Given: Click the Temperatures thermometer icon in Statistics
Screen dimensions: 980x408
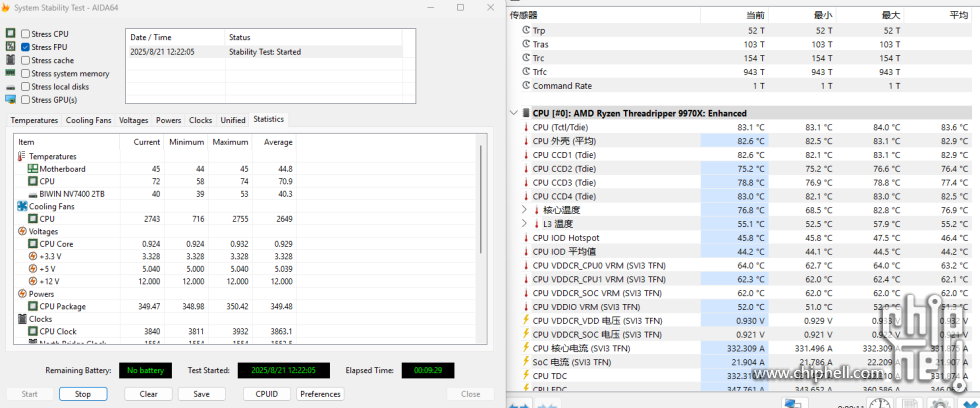Looking at the screenshot, I should coord(22,156).
